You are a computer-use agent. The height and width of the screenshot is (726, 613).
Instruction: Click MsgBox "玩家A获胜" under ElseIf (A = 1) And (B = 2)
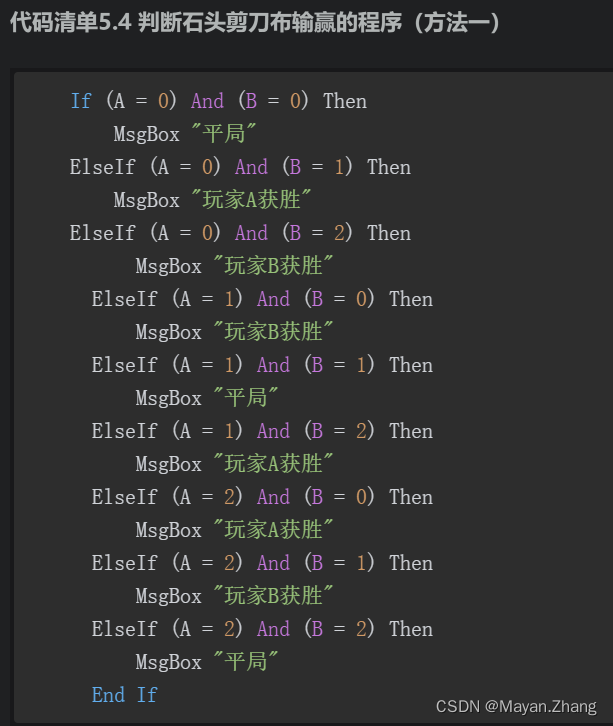point(234,464)
